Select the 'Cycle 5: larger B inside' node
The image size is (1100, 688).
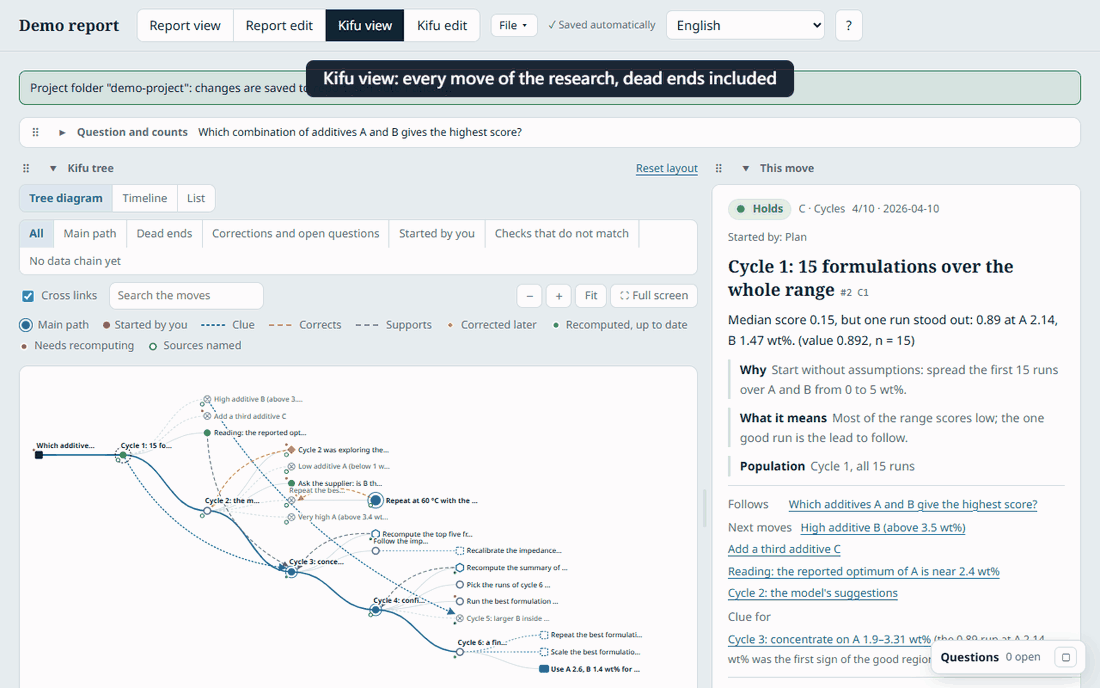(x=460, y=619)
